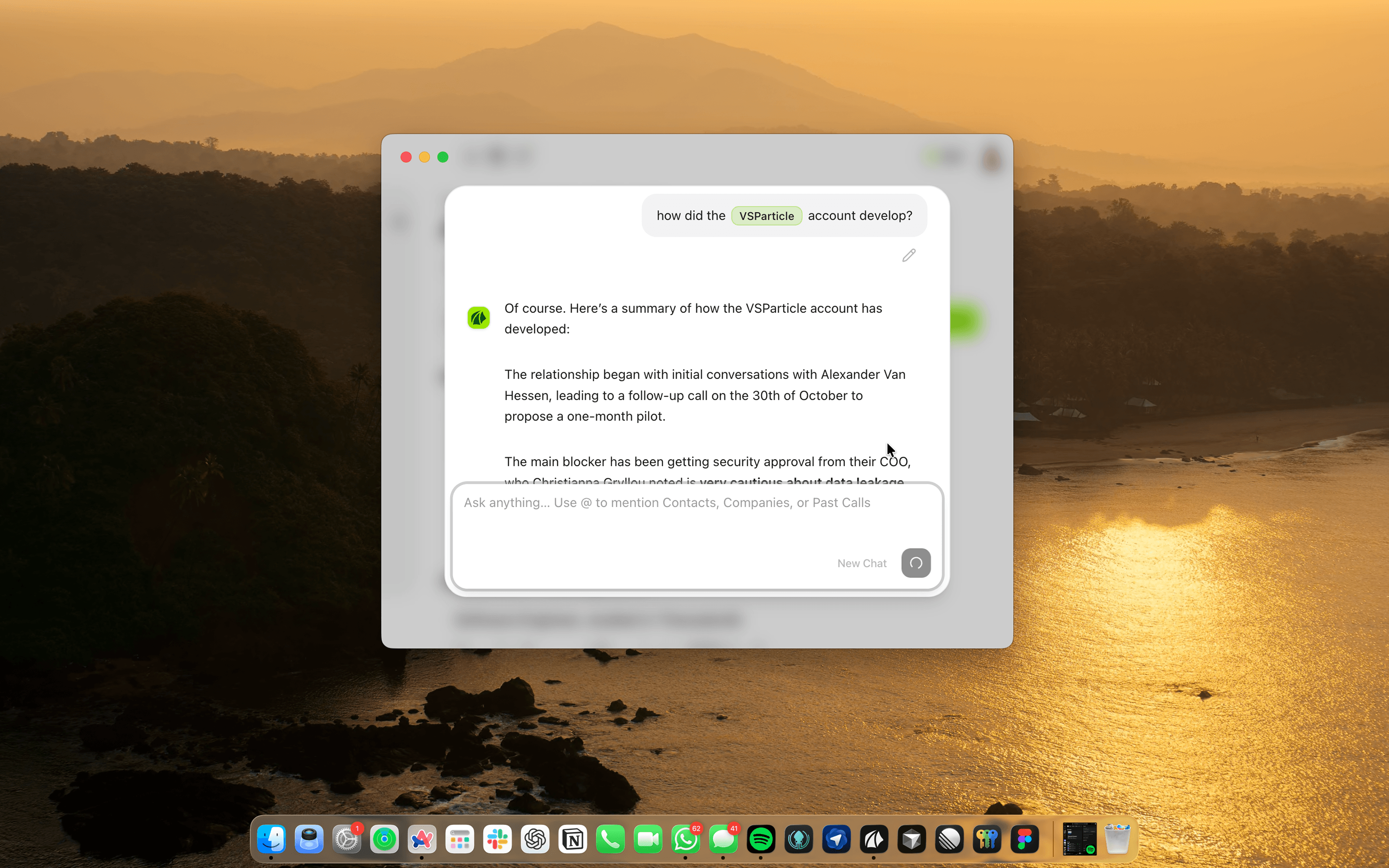Click the pencil edit message icon

908,256
